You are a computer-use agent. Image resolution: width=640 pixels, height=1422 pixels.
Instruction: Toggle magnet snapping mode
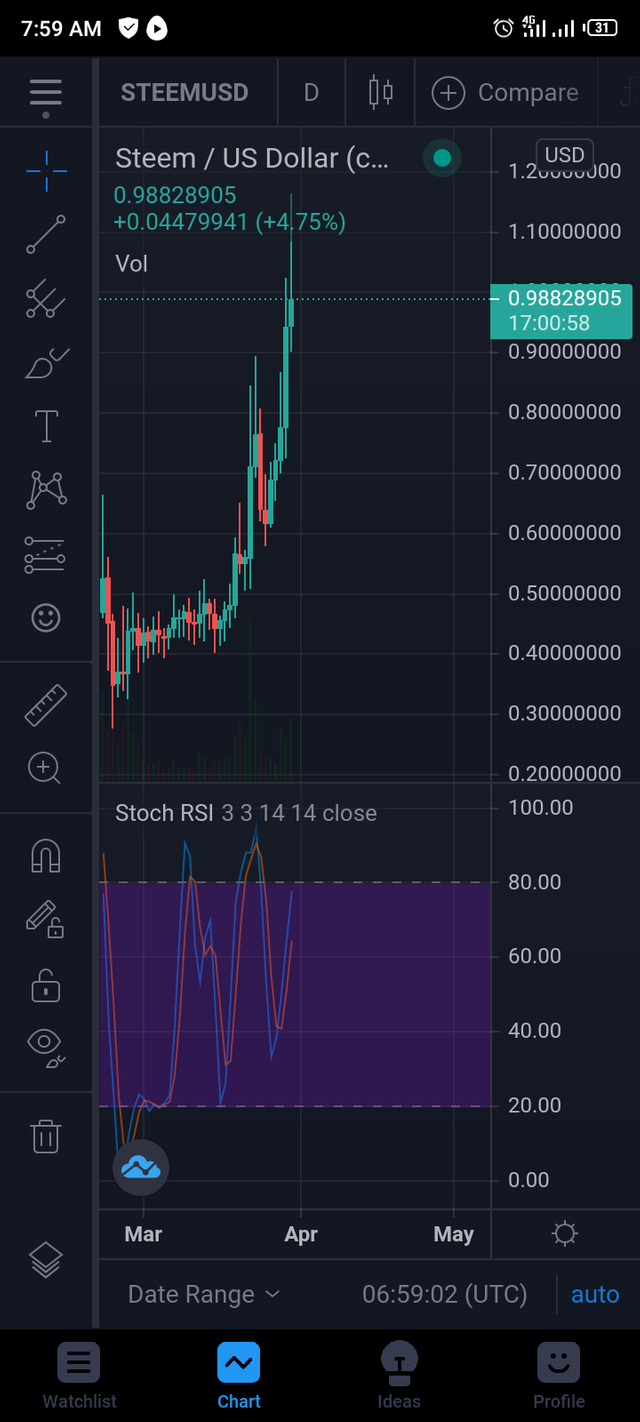(x=46, y=857)
